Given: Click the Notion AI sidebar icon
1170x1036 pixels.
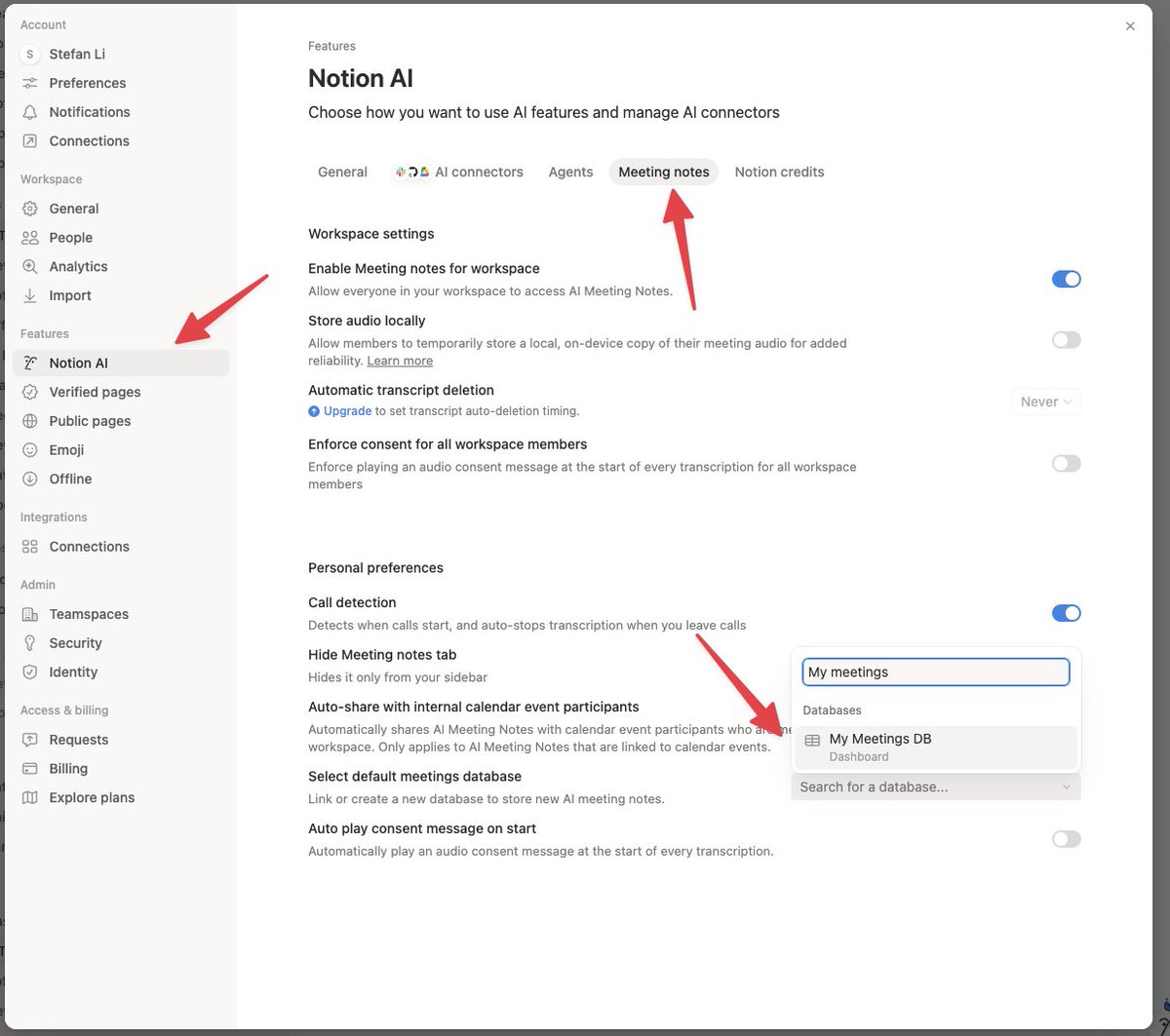Looking at the screenshot, I should (30, 364).
